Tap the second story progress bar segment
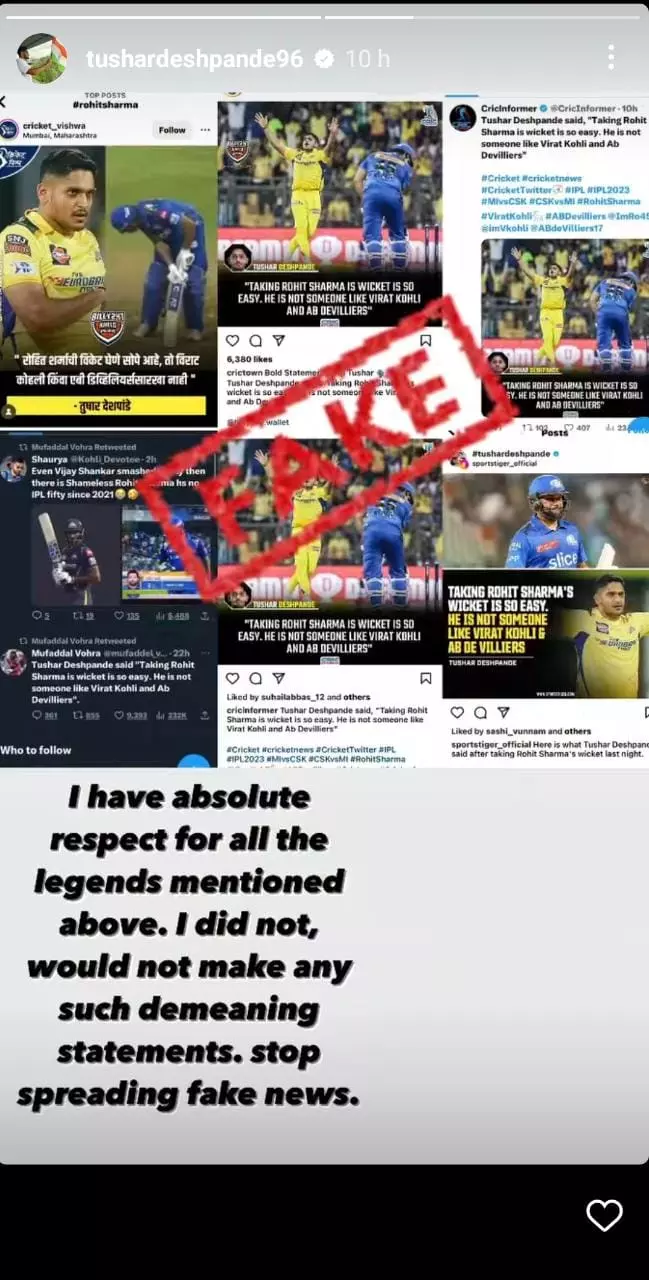This screenshot has height=1280, width=649. tap(486, 16)
